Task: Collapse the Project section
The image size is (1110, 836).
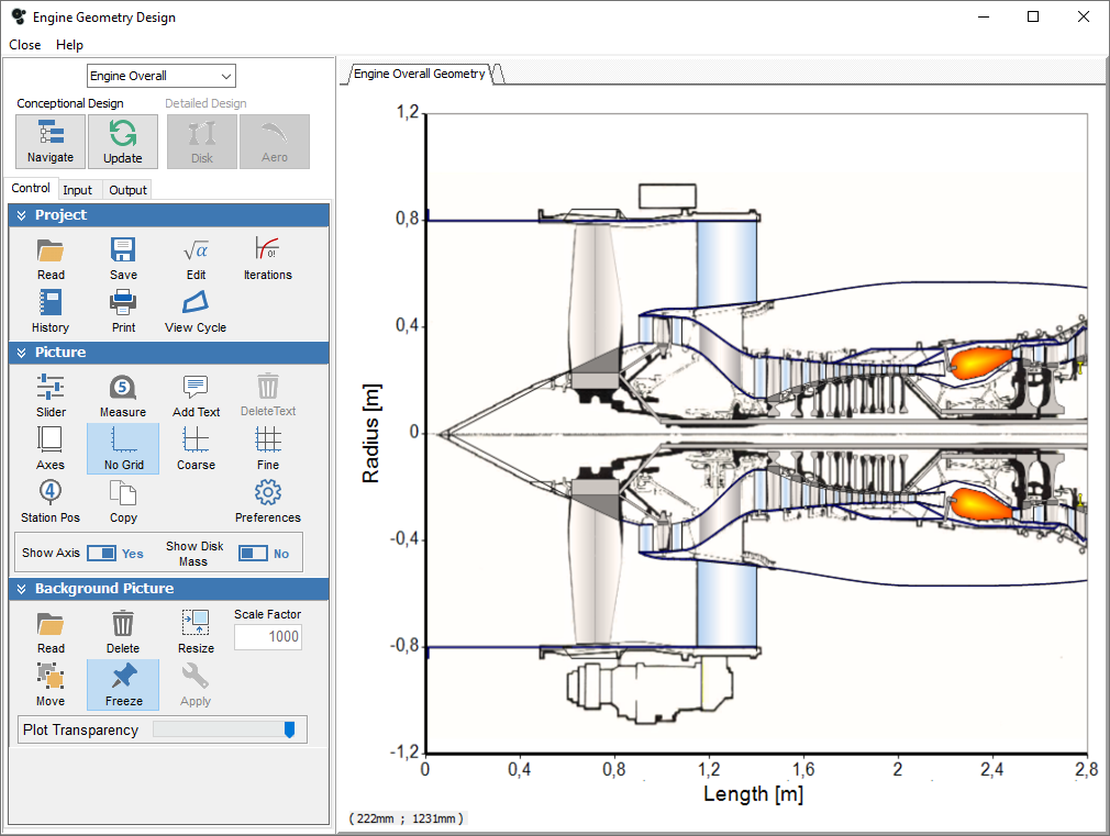Action: 20,215
